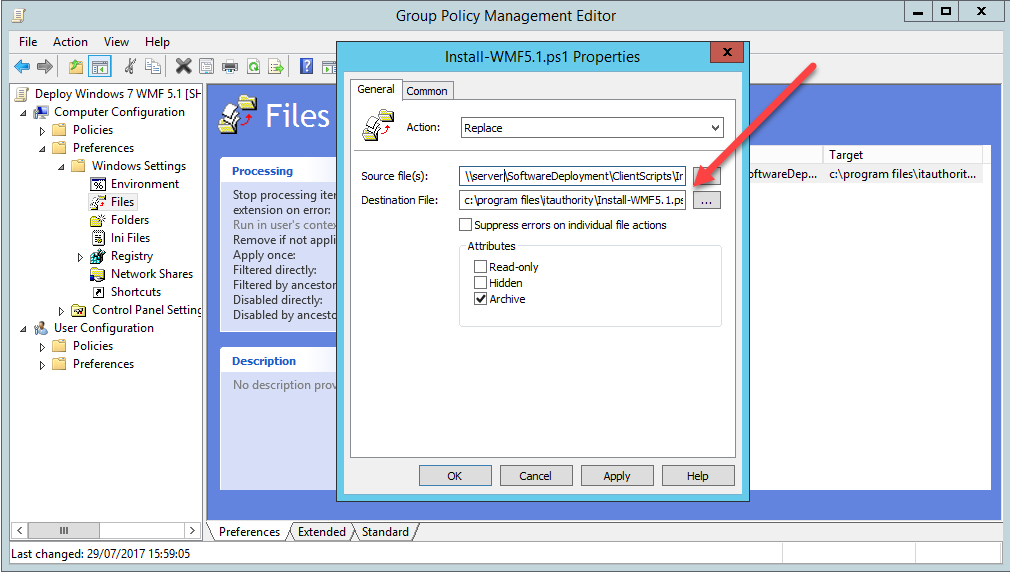This screenshot has width=1010, height=572.
Task: Click the Cut scissors toolbar icon
Action: pos(129,66)
